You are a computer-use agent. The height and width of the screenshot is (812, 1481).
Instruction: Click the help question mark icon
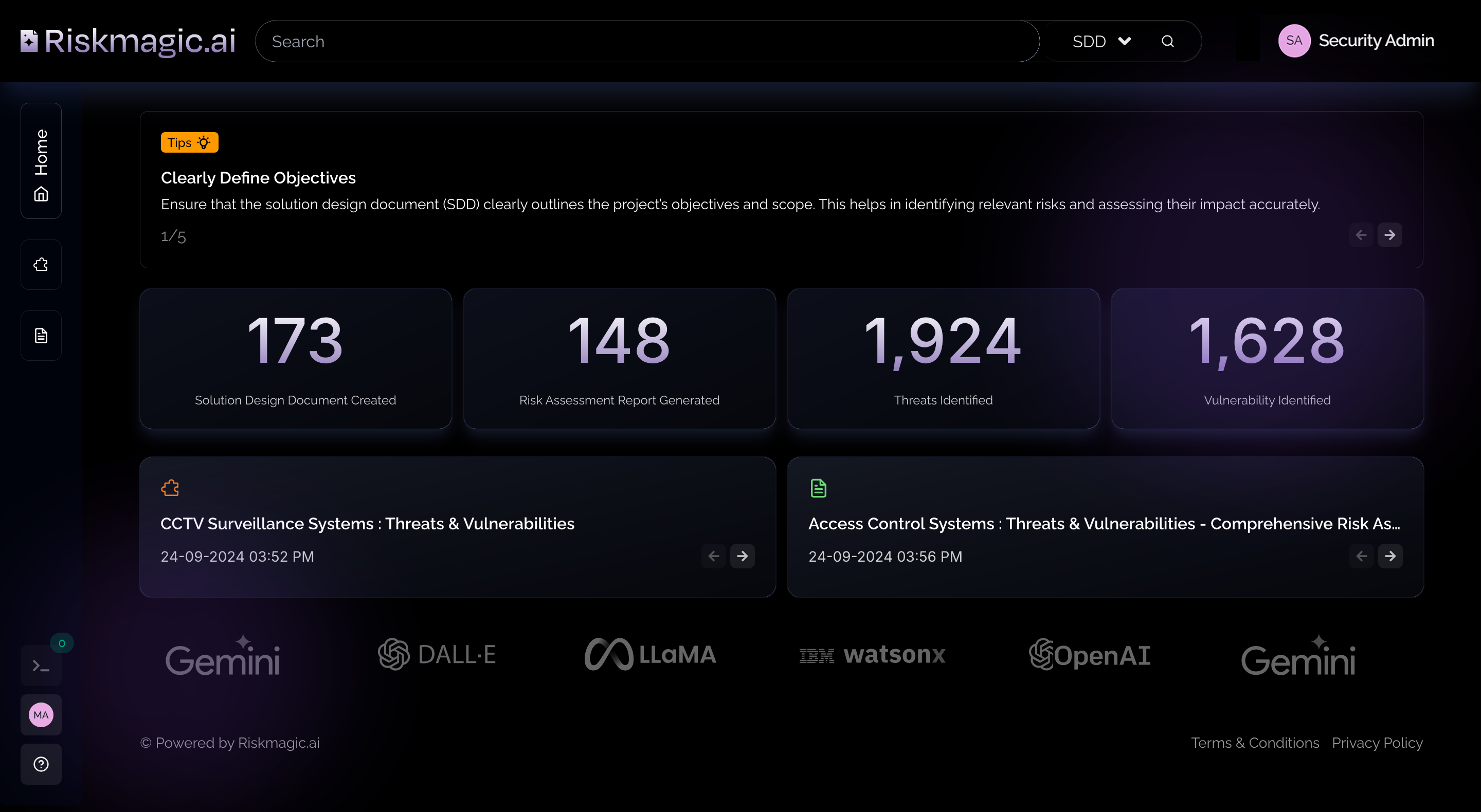point(41,764)
